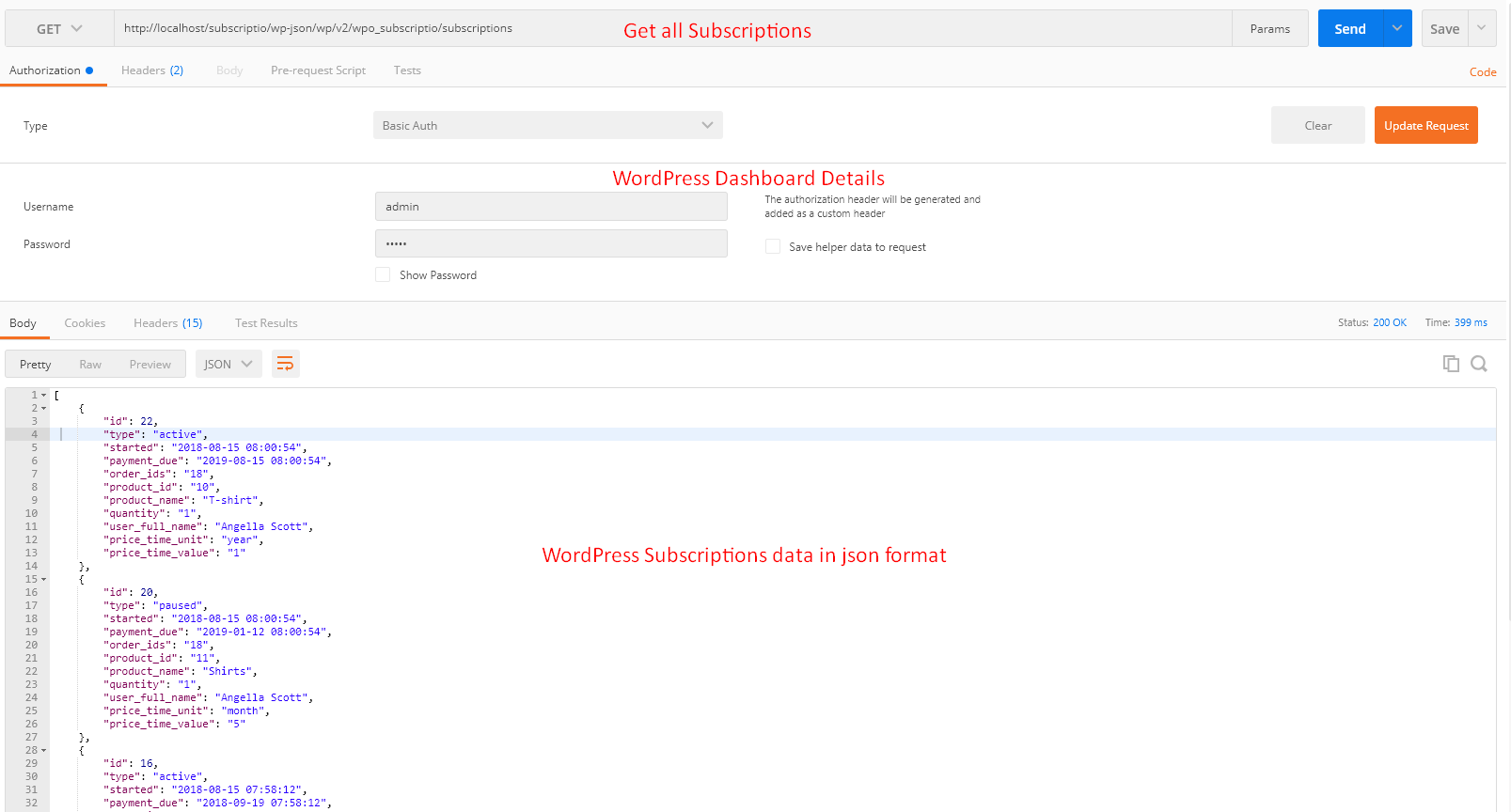
Task: Click the "Shirts" product name value
Action: click(x=228, y=672)
